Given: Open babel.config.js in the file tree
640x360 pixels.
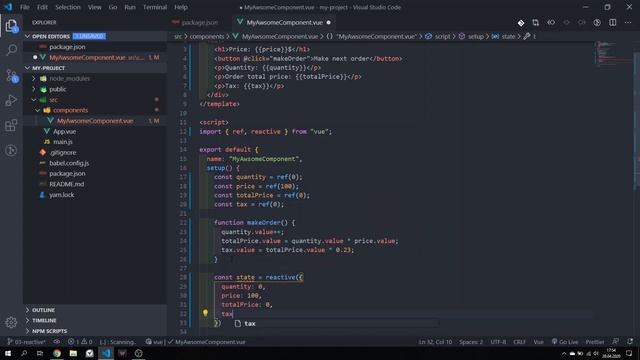Looking at the screenshot, I should tap(69, 163).
